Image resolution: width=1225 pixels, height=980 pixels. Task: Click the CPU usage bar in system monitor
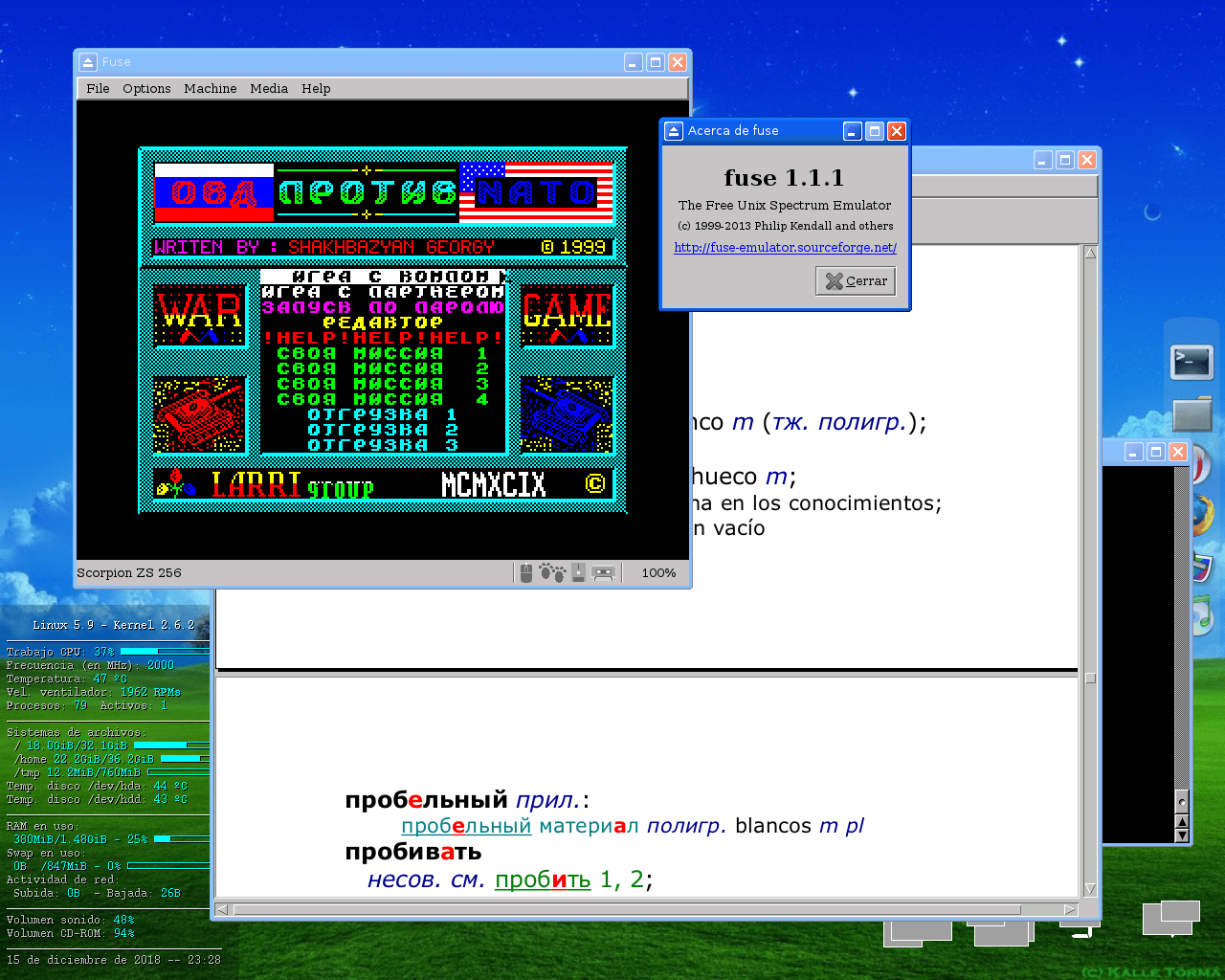coord(165,651)
